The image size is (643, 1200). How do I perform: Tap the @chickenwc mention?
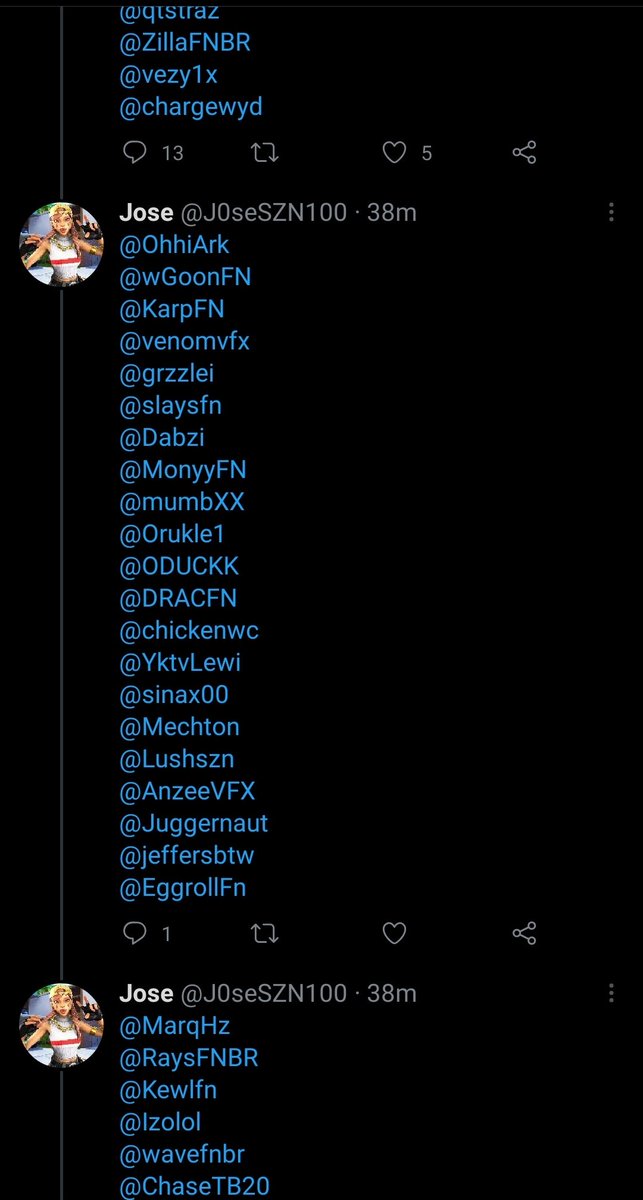coord(189,631)
